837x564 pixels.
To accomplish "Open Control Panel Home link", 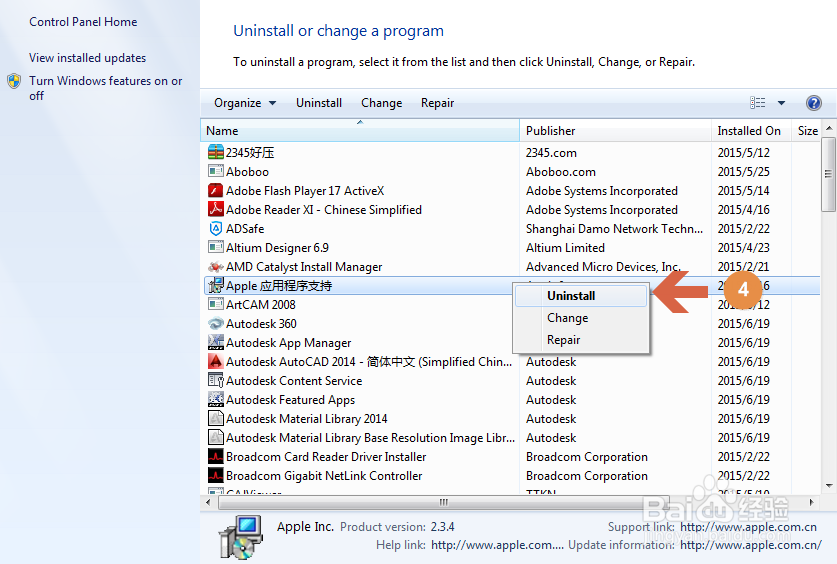I will tap(83, 22).
